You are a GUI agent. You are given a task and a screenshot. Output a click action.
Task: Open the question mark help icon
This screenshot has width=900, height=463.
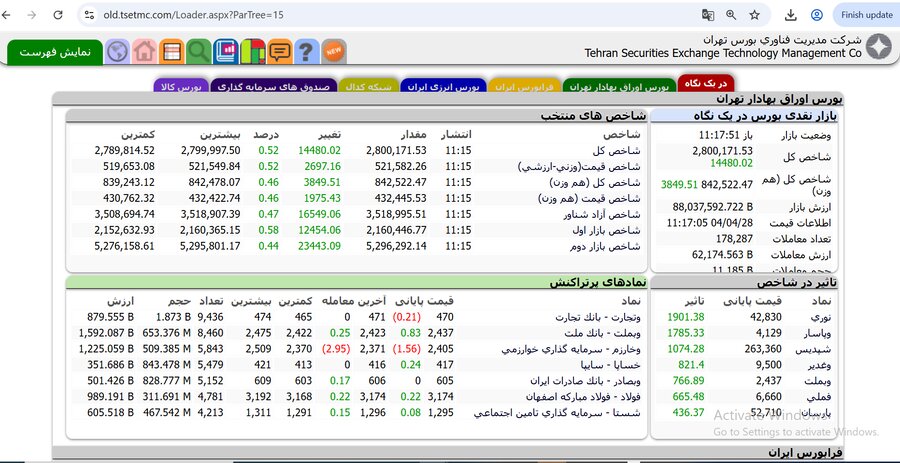coord(307,52)
